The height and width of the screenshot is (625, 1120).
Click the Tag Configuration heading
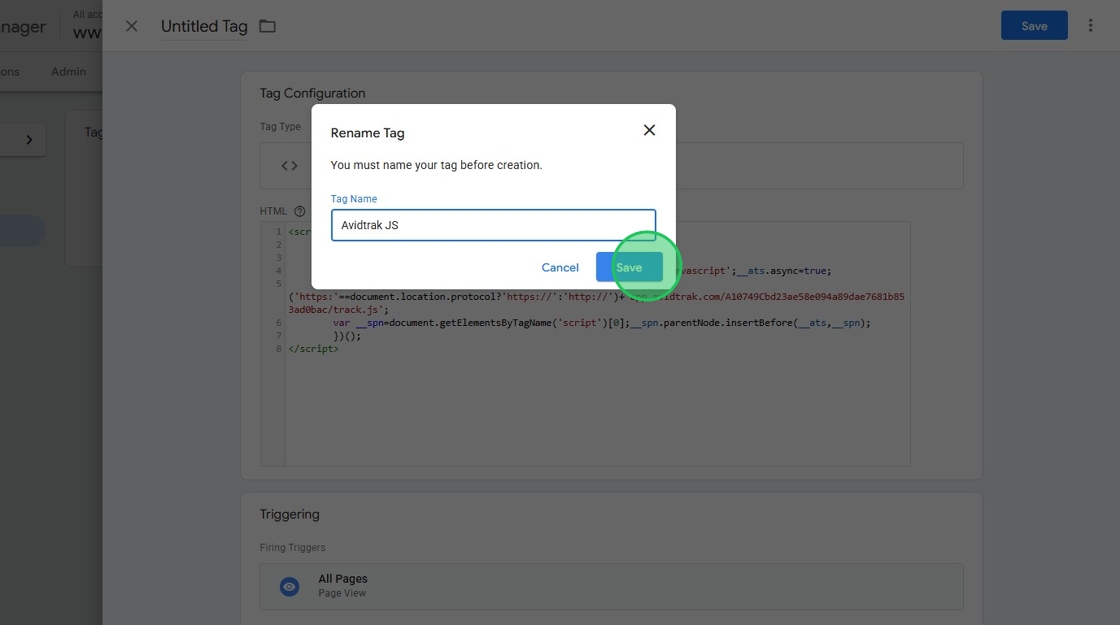coord(312,93)
